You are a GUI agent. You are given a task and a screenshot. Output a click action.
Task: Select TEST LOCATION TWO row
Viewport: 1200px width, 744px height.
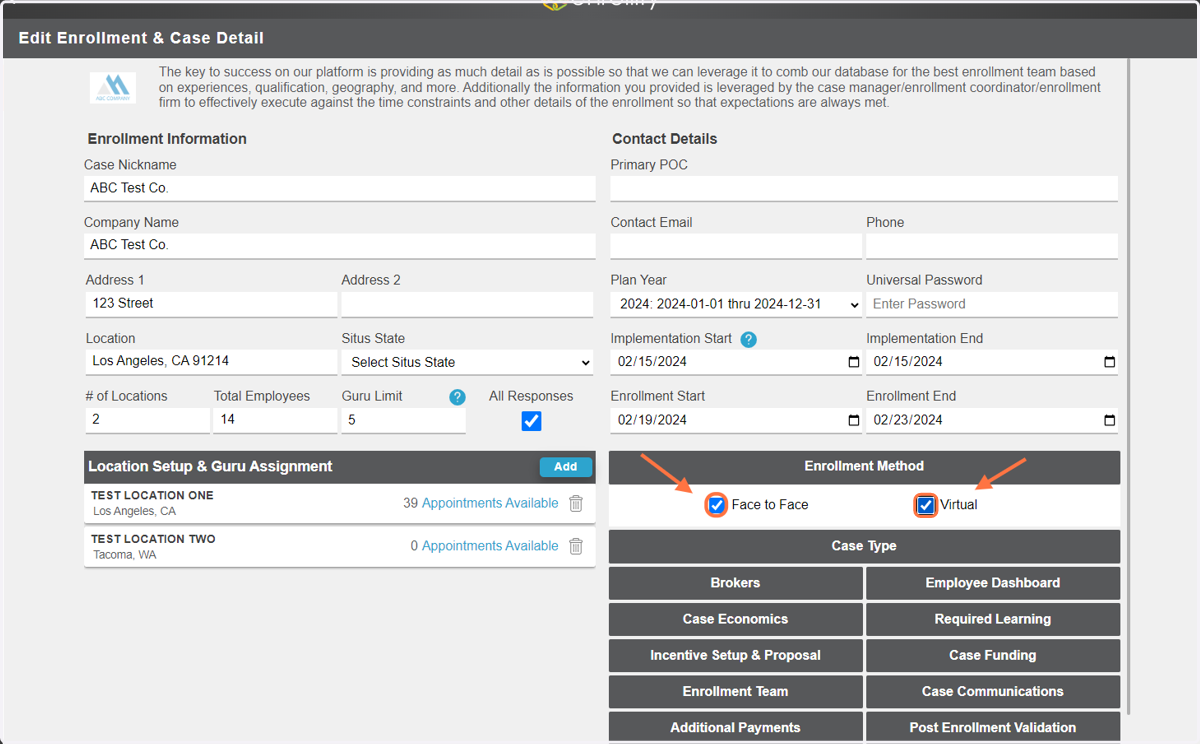coord(340,547)
